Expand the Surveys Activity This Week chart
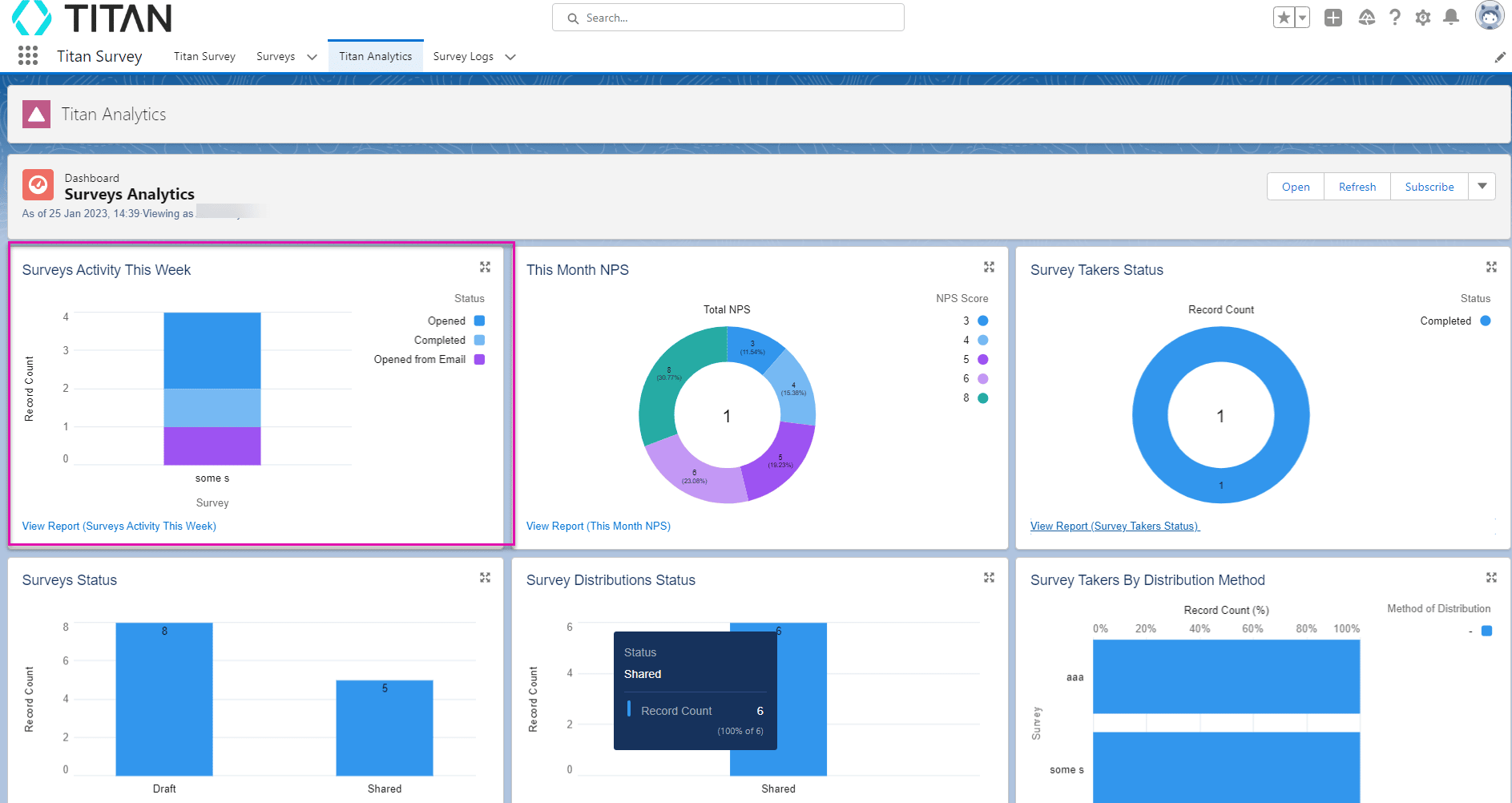1512x803 pixels. [x=485, y=267]
